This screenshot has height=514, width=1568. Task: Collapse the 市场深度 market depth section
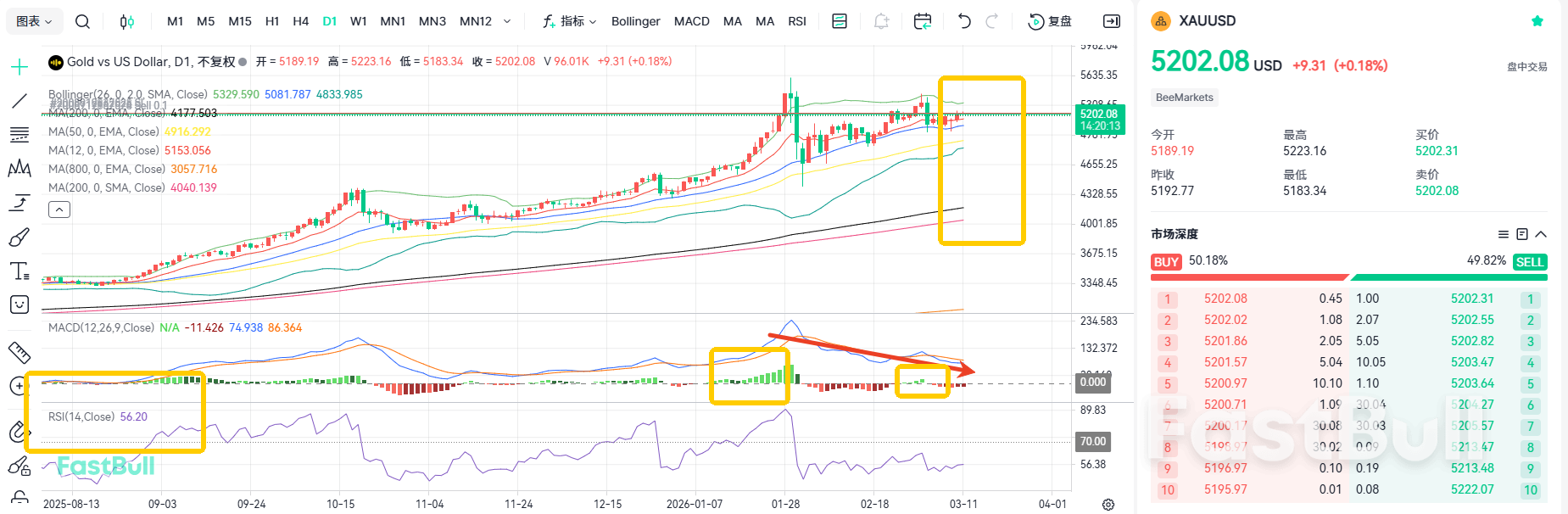(1541, 234)
